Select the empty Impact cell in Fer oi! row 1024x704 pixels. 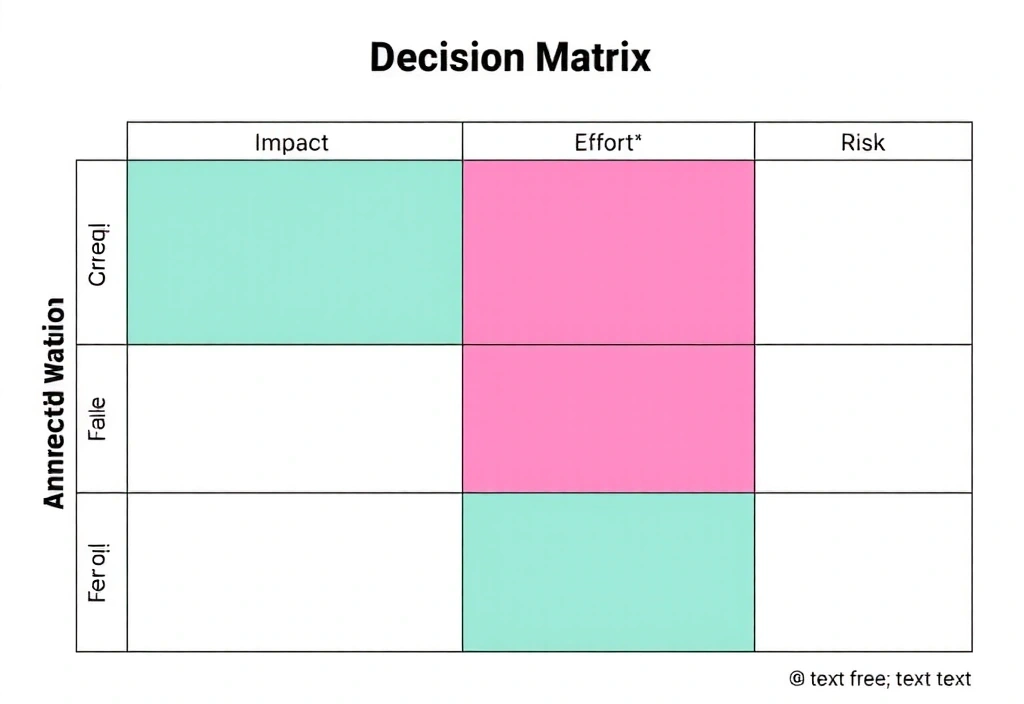click(294, 572)
